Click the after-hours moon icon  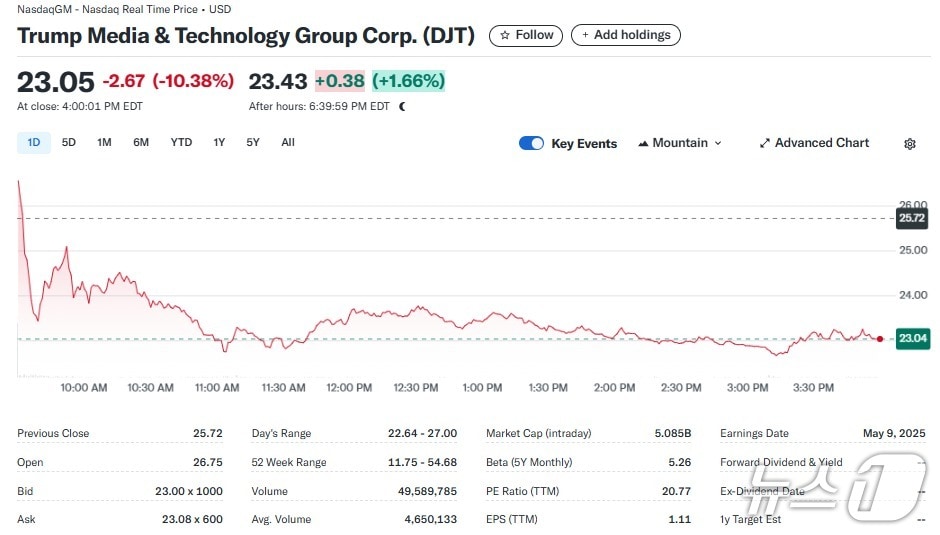point(402,106)
